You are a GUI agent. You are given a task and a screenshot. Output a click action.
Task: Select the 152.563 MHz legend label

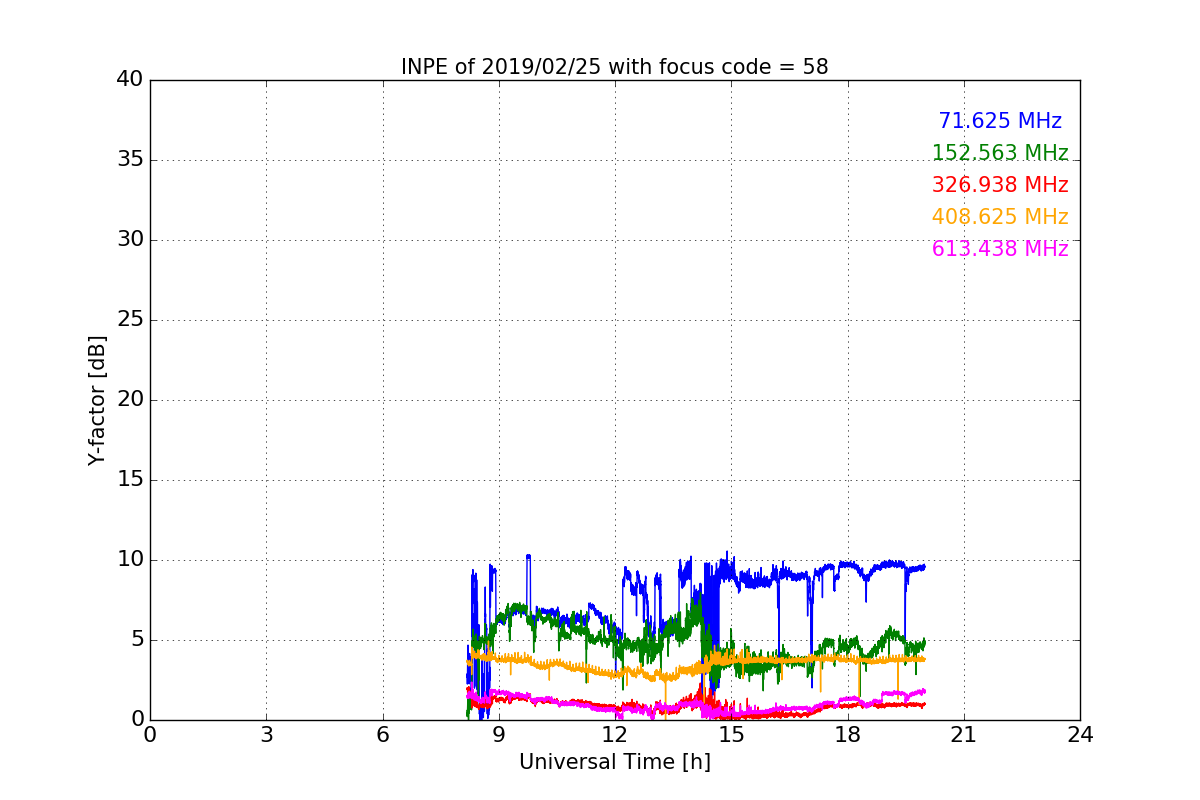tap(1000, 153)
